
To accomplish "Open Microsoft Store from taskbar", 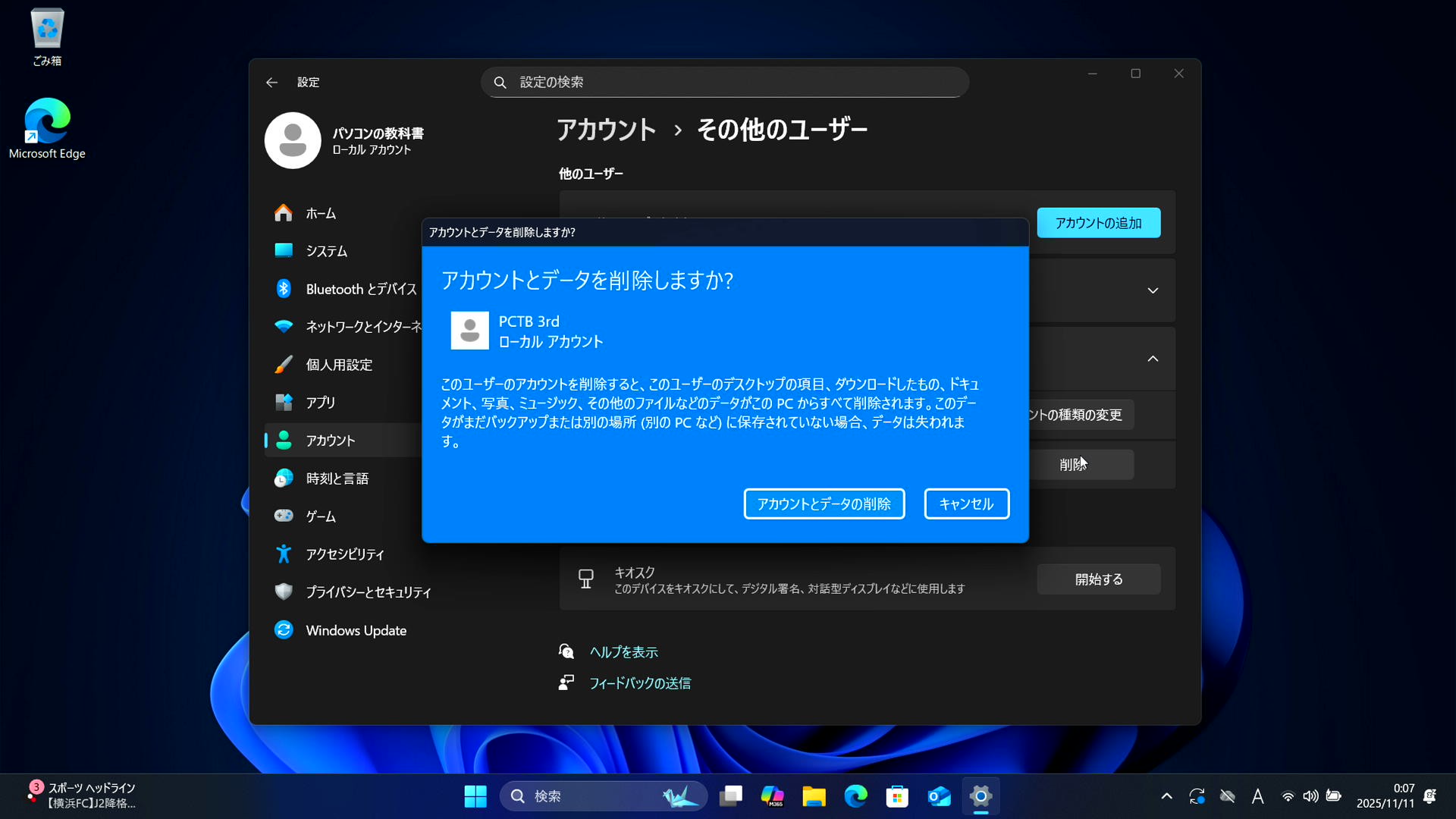I will point(897,796).
